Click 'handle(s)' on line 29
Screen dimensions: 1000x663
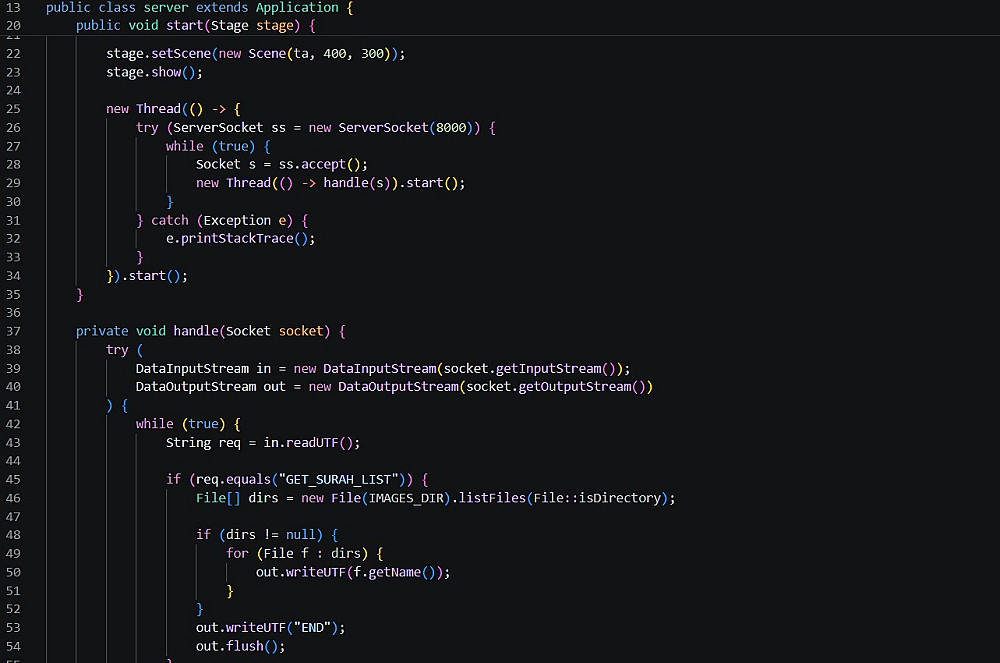[x=357, y=184]
